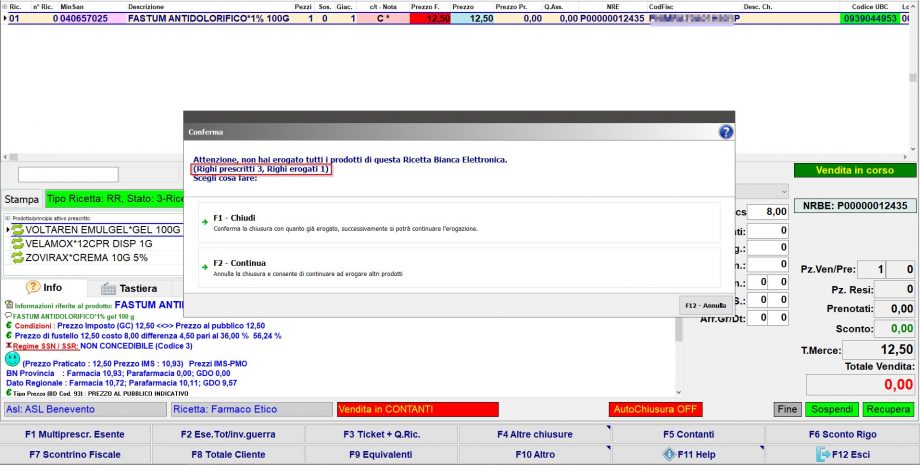The image size is (920, 465).
Task: Click the ZOVIRAX CREMA green icon
Action: (x=16, y=258)
